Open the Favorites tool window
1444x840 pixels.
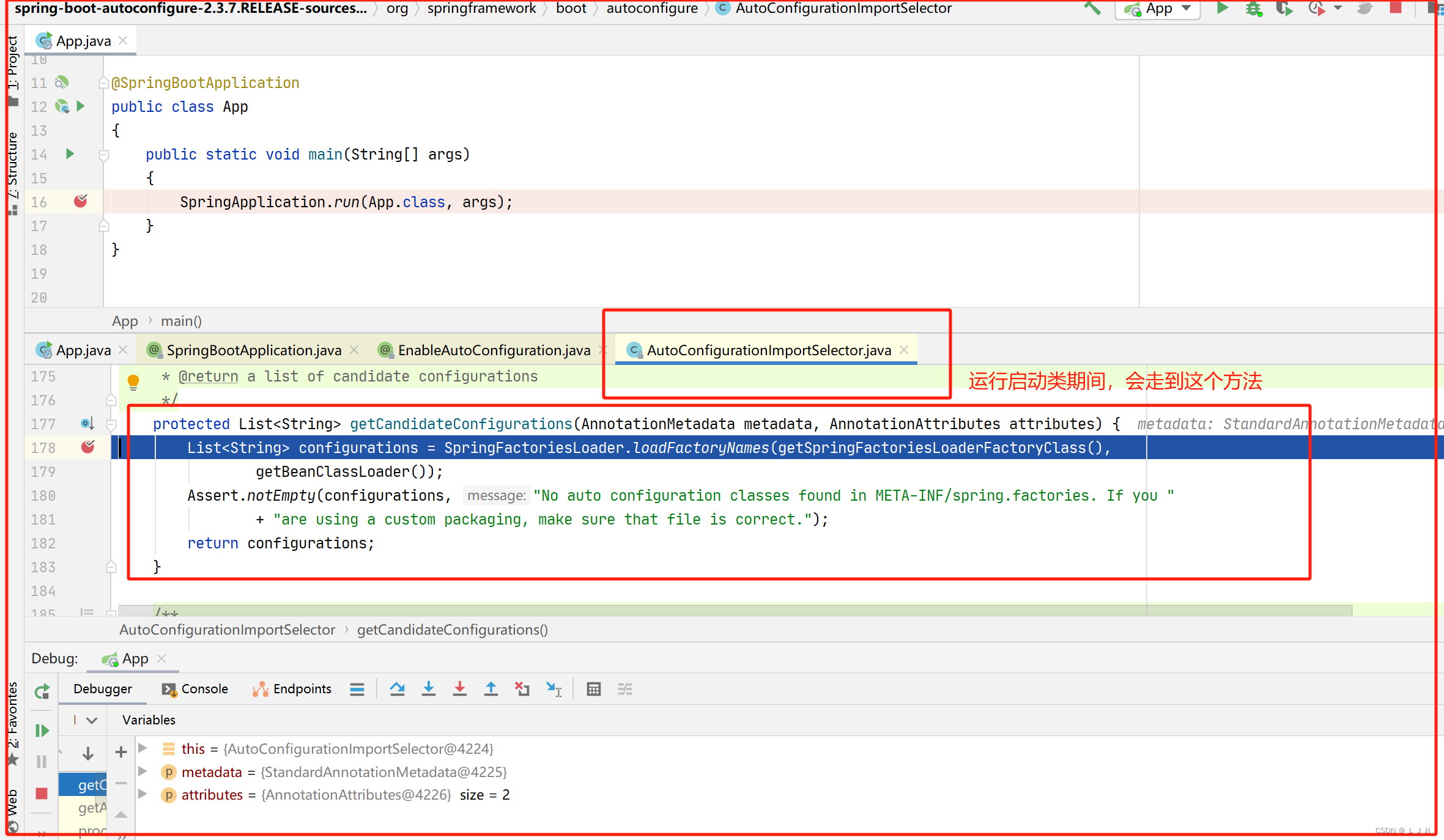pos(12,724)
